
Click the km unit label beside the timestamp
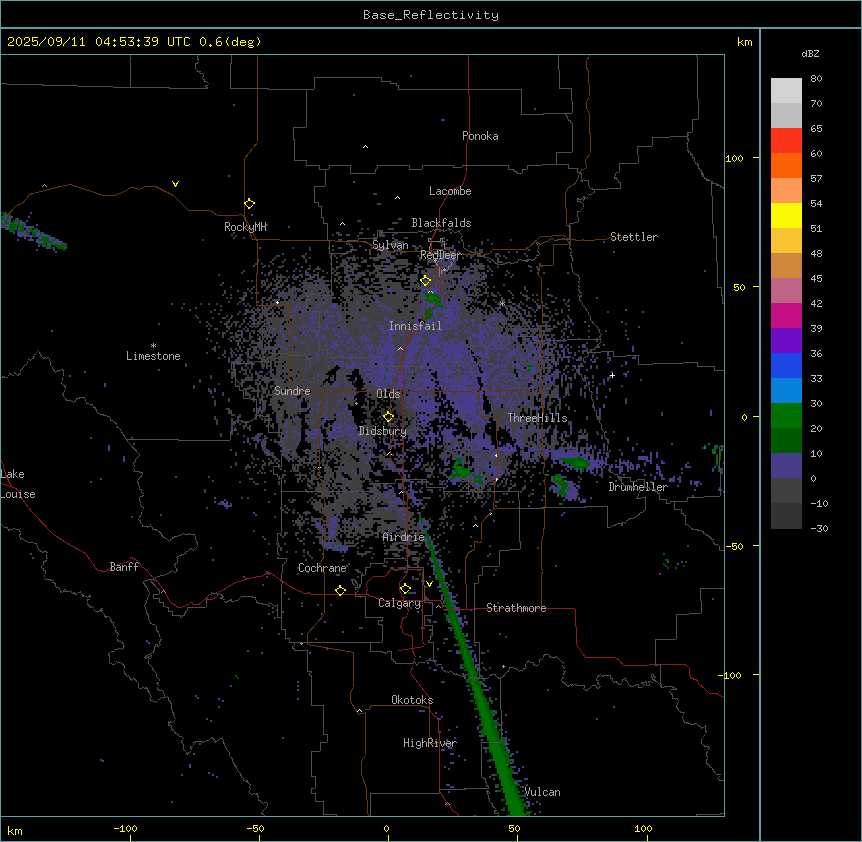point(745,42)
